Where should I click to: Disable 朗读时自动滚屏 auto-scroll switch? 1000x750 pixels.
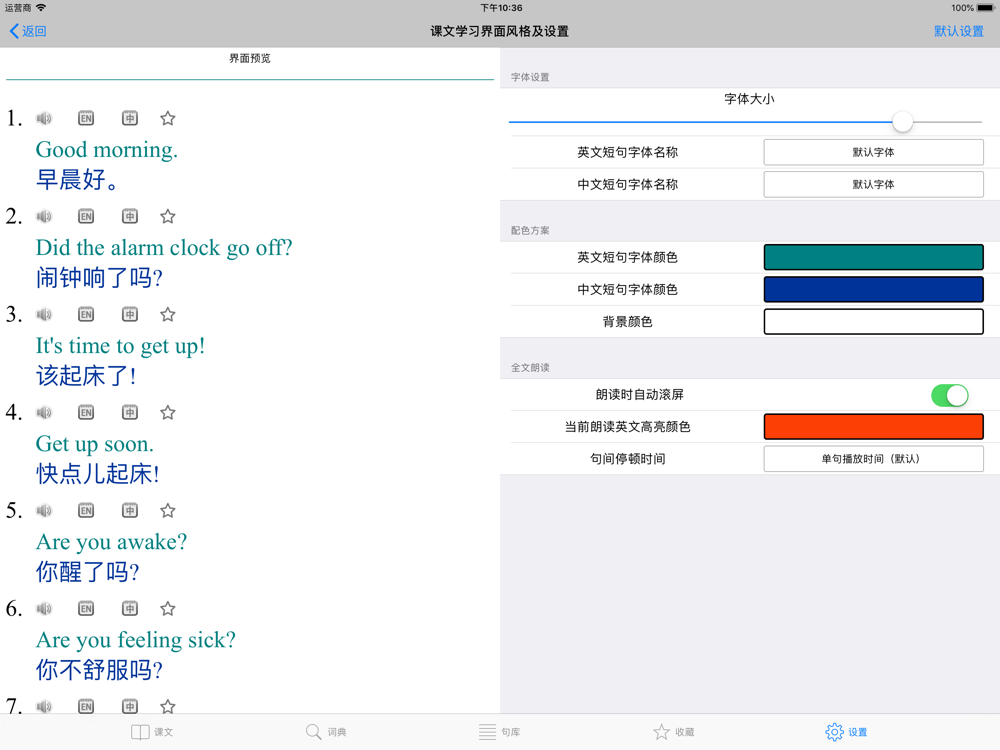[x=950, y=395]
